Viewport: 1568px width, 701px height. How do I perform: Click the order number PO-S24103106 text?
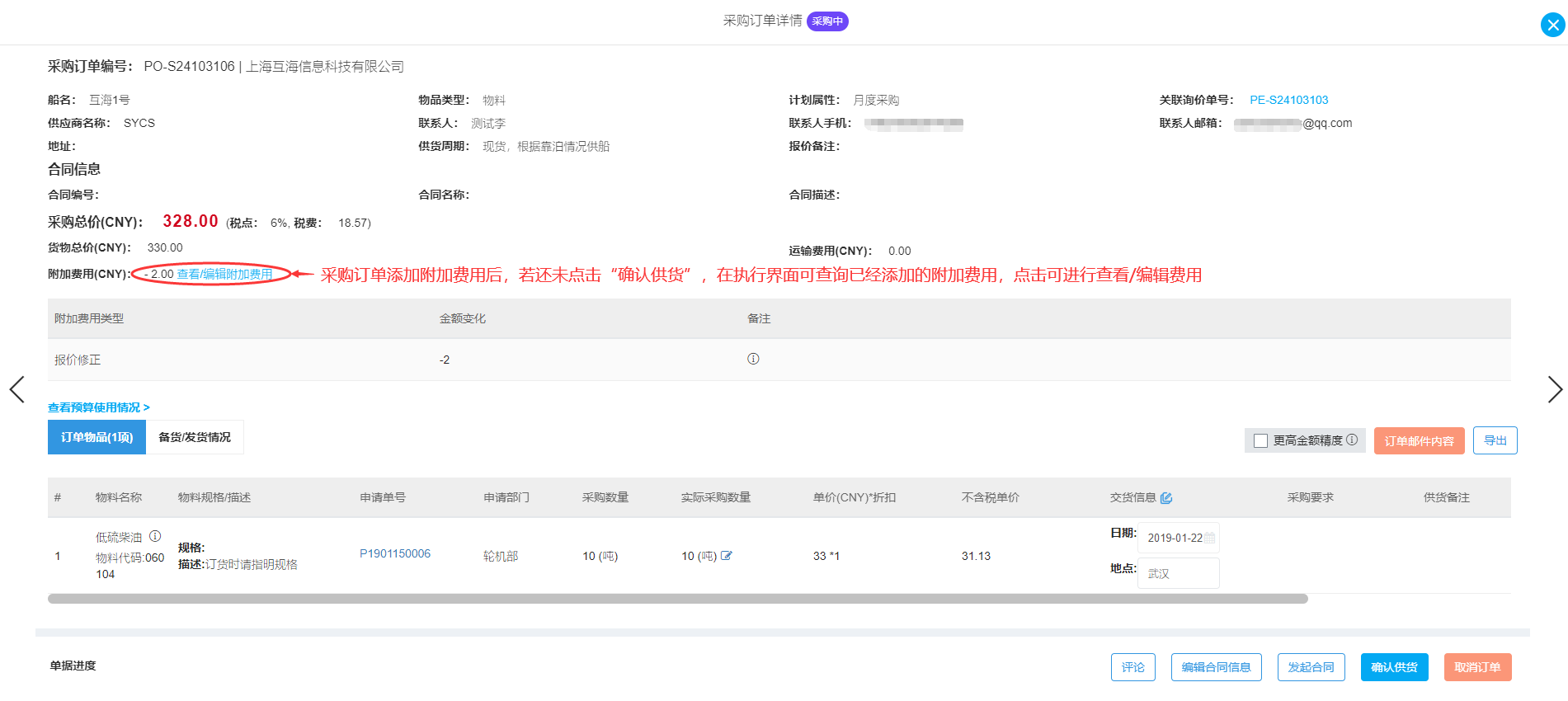coord(189,66)
